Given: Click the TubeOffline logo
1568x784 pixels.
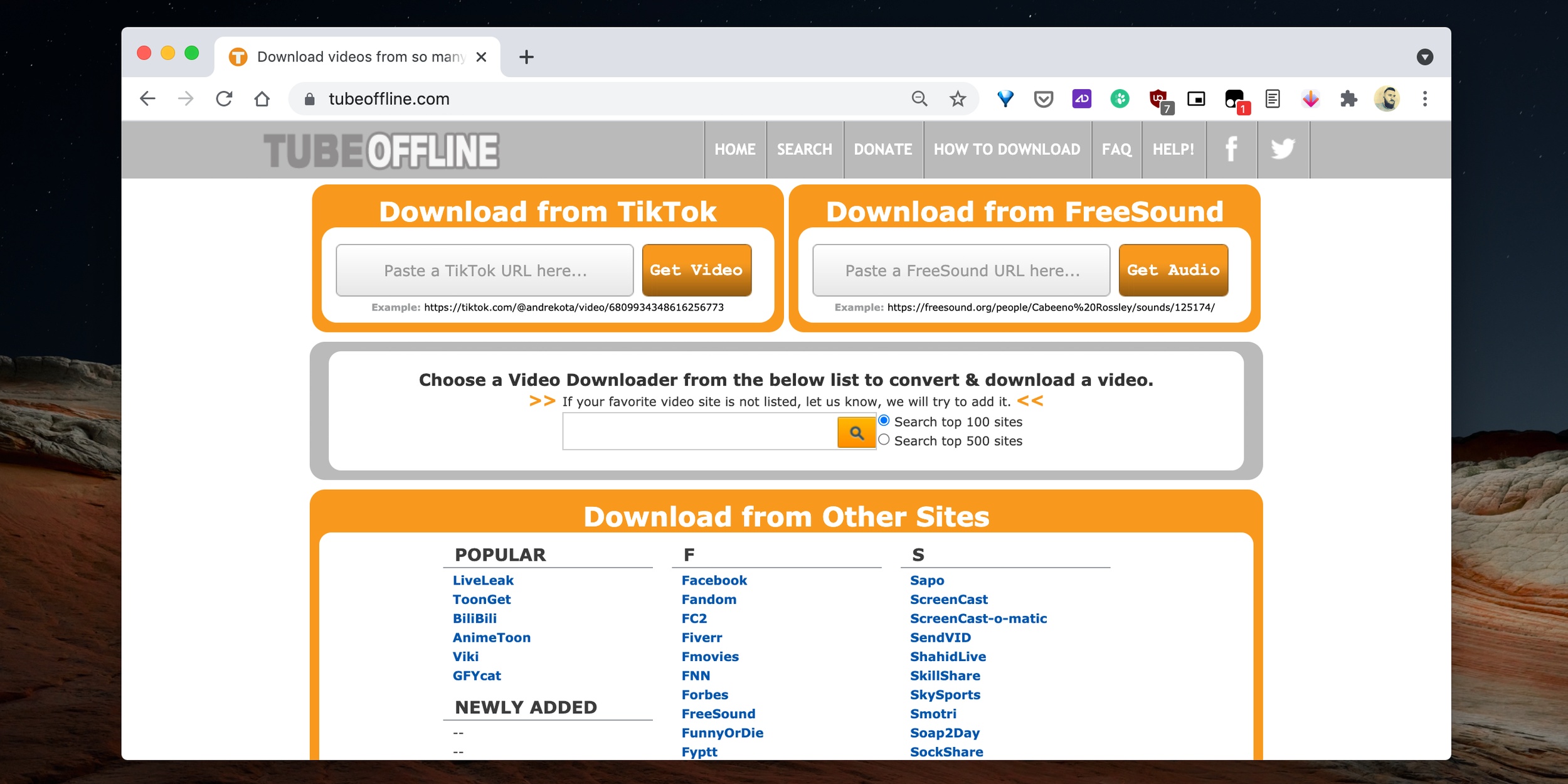Looking at the screenshot, I should click(381, 151).
